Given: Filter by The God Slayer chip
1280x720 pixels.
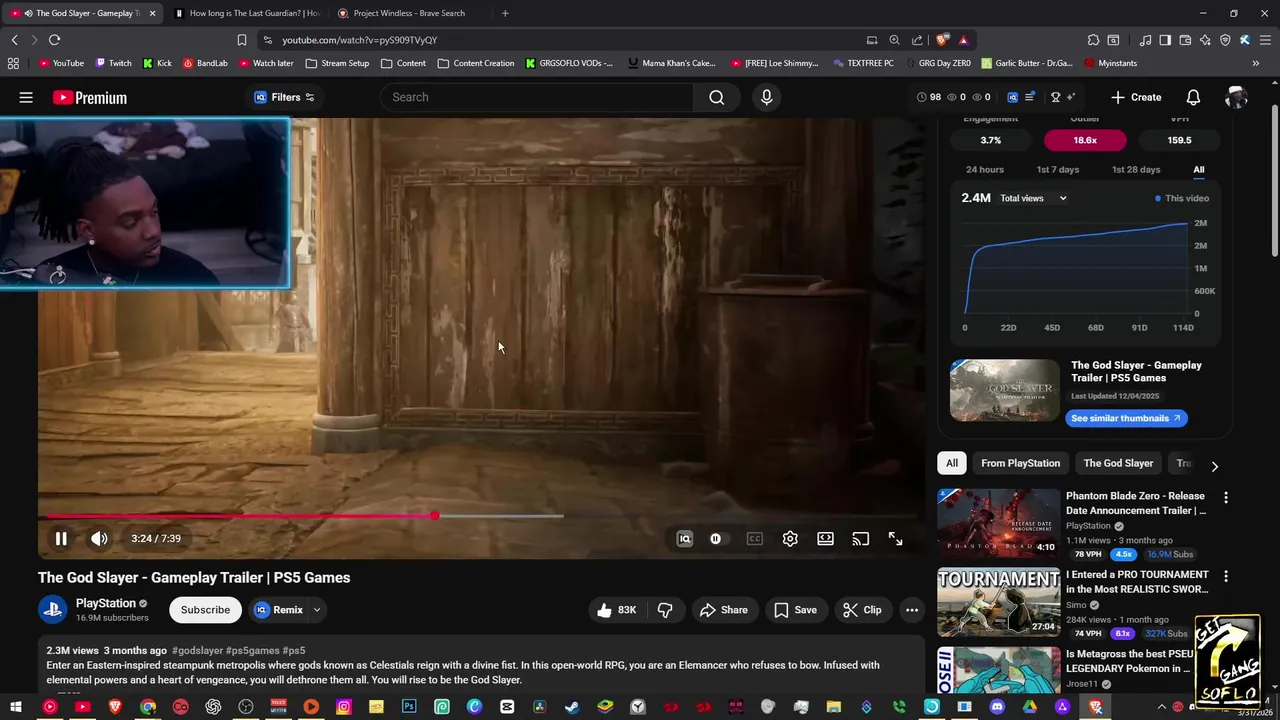Looking at the screenshot, I should pos(1118,463).
